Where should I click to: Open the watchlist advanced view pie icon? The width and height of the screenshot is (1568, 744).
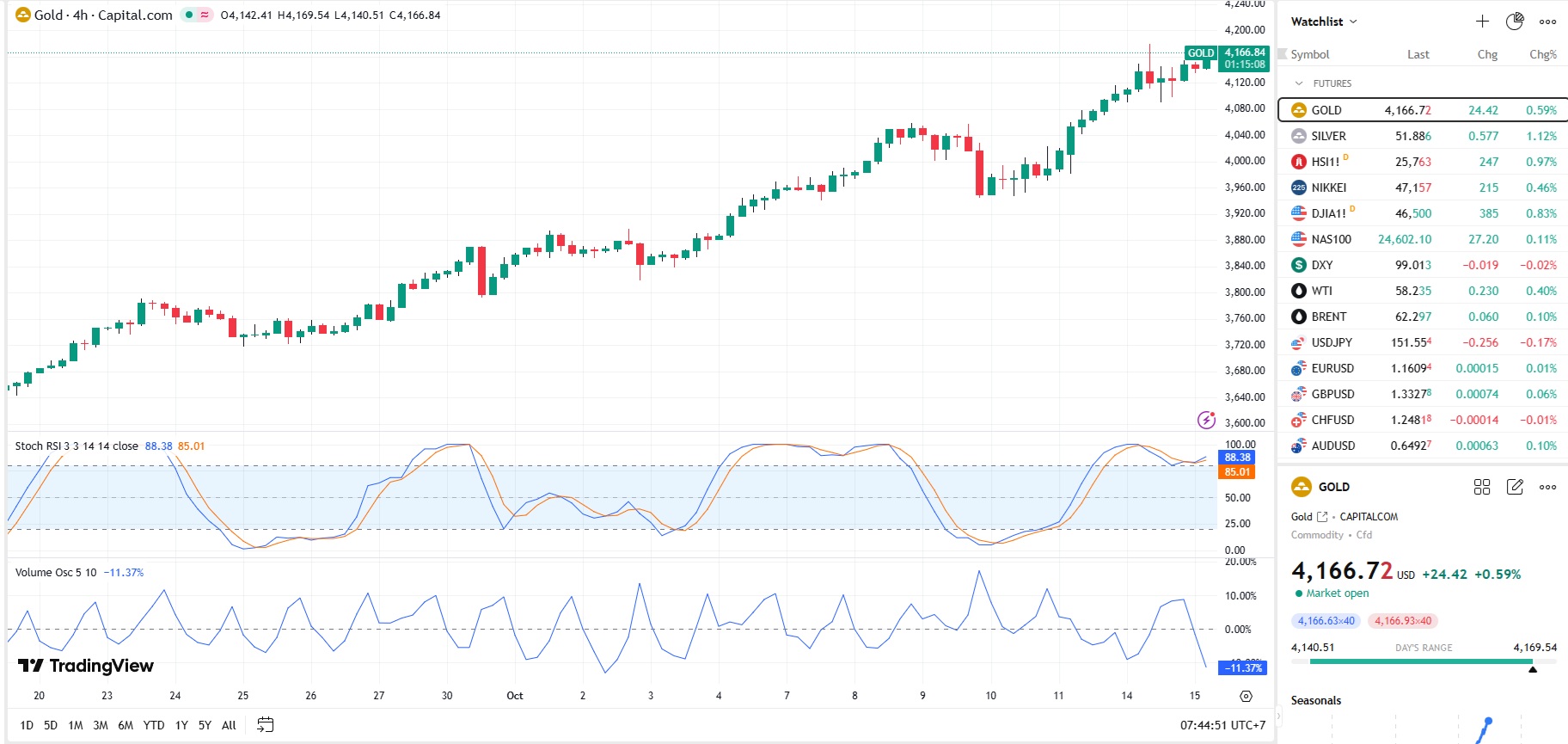(1515, 22)
